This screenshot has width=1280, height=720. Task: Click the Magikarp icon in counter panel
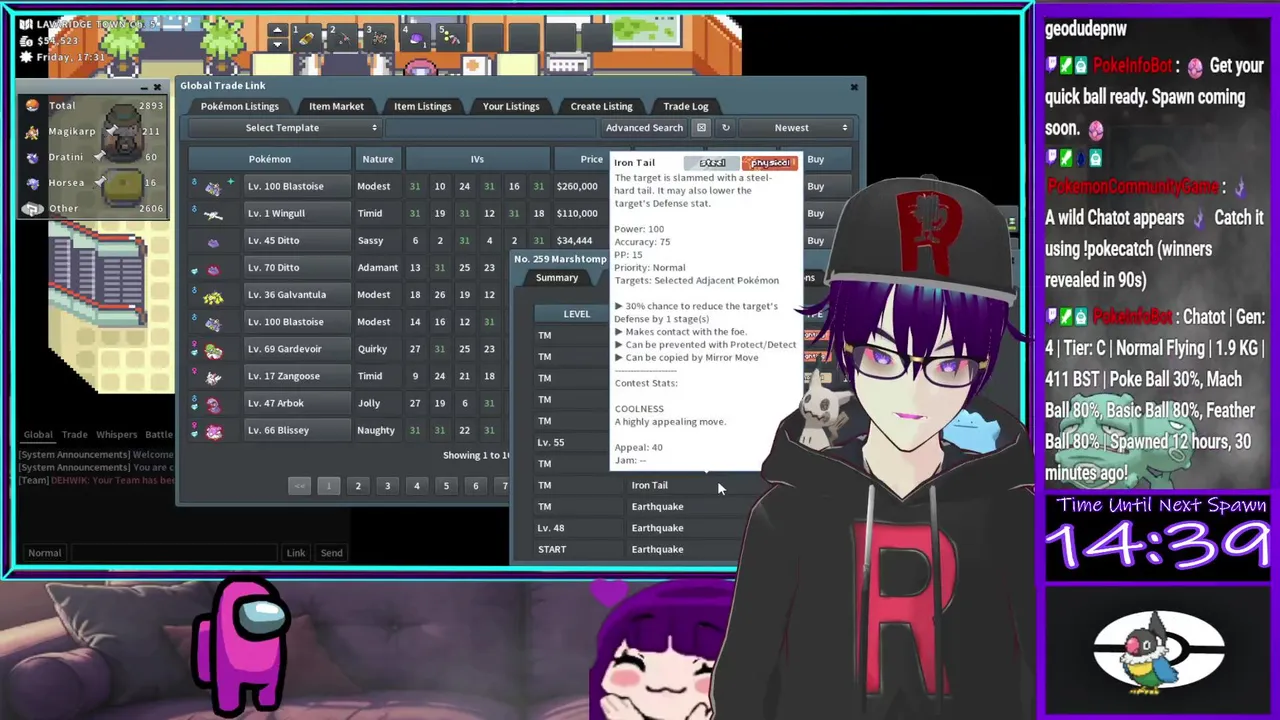pos(32,131)
